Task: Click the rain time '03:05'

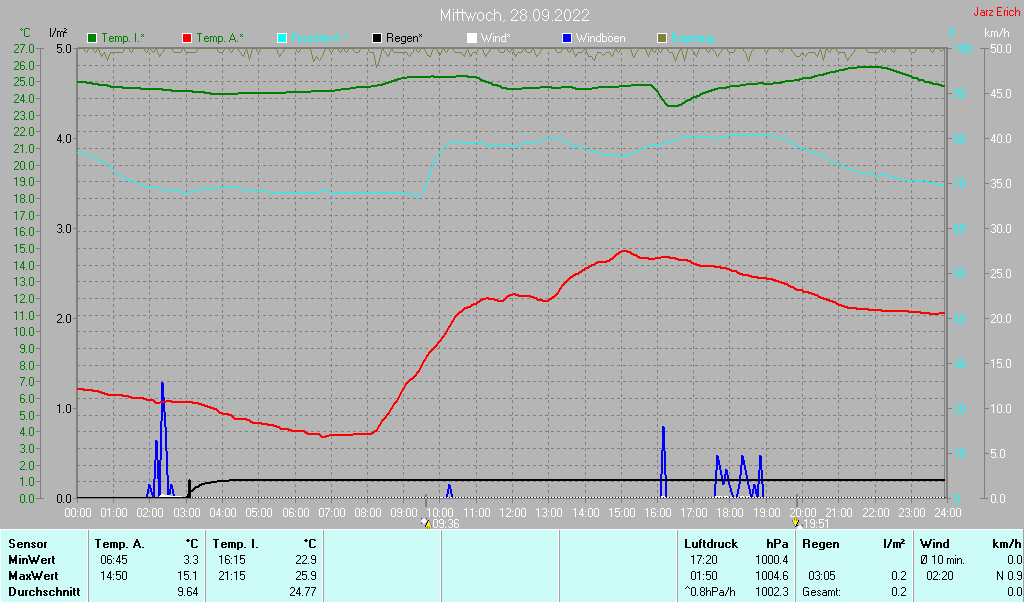Action: click(822, 577)
